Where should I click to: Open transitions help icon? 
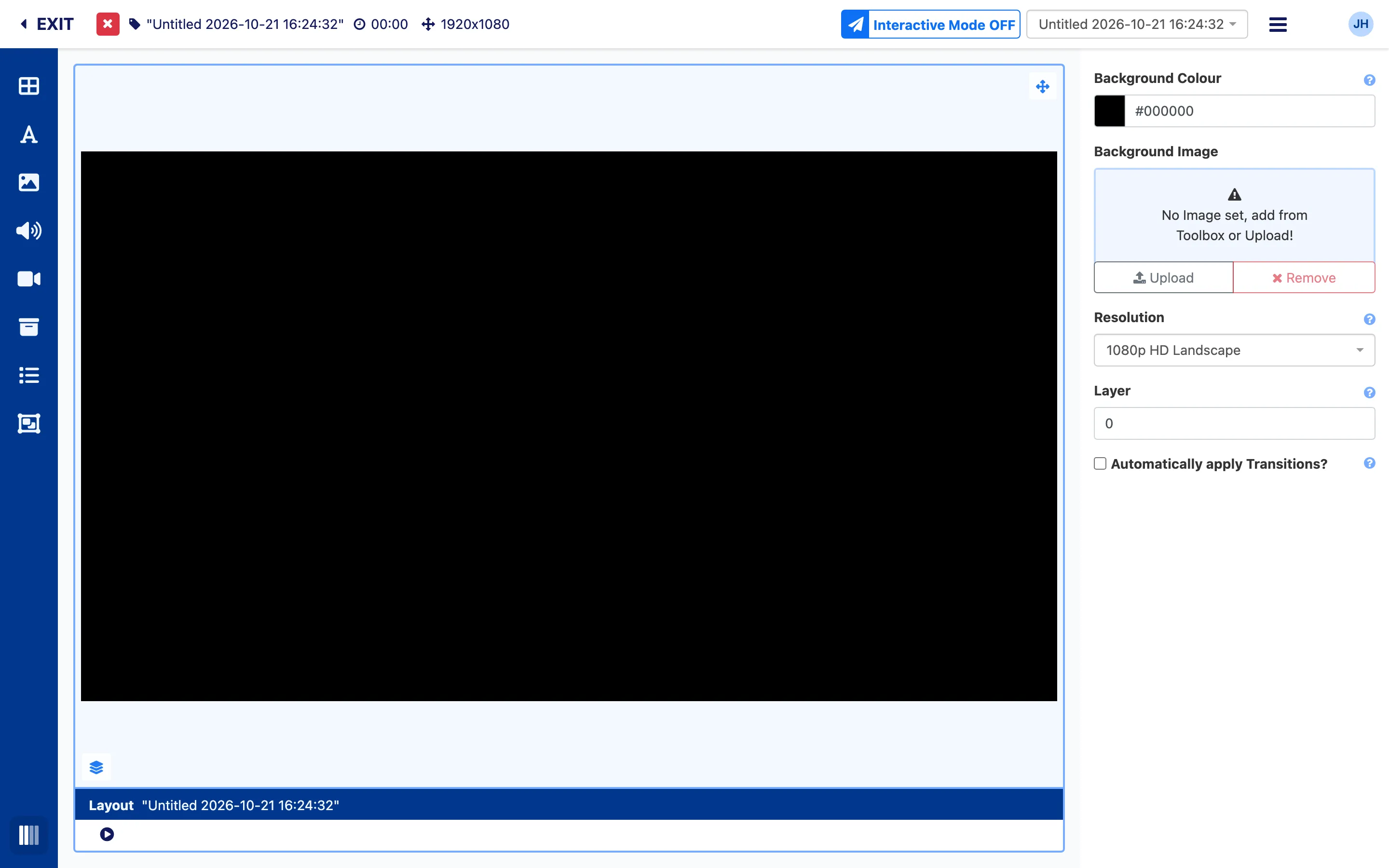coord(1369,463)
